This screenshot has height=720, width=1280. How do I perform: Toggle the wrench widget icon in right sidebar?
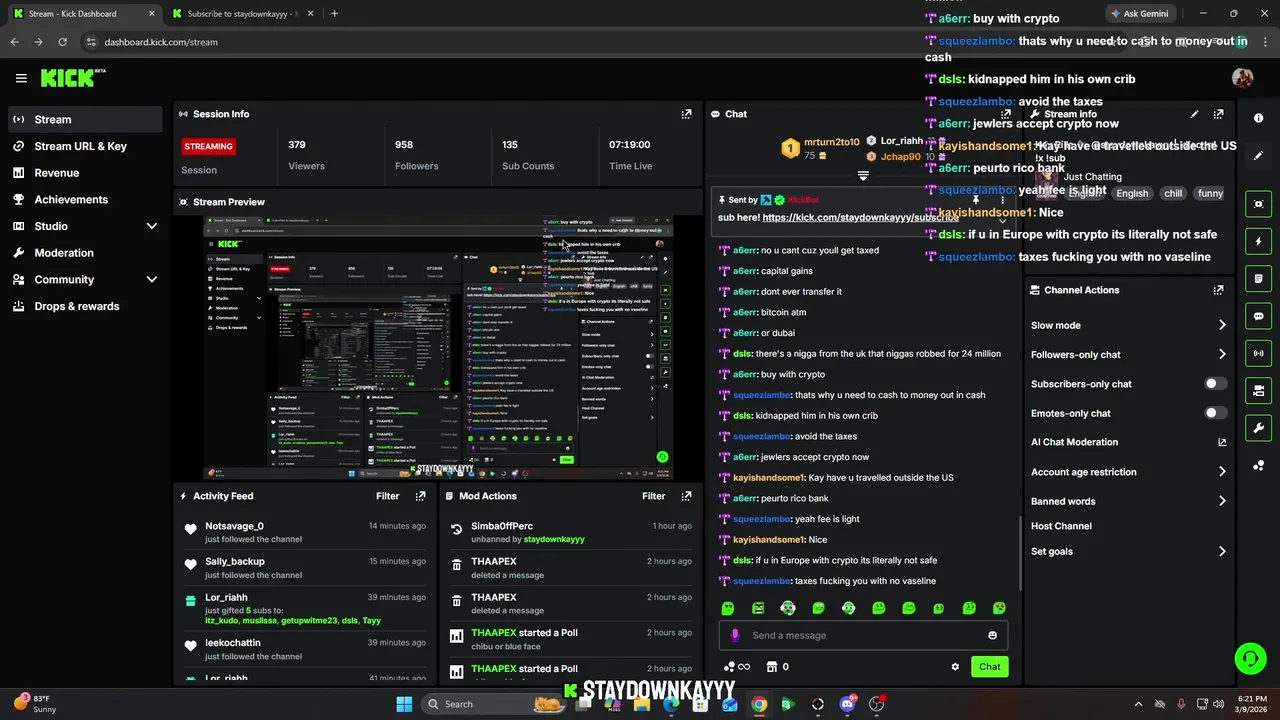[x=1258, y=428]
